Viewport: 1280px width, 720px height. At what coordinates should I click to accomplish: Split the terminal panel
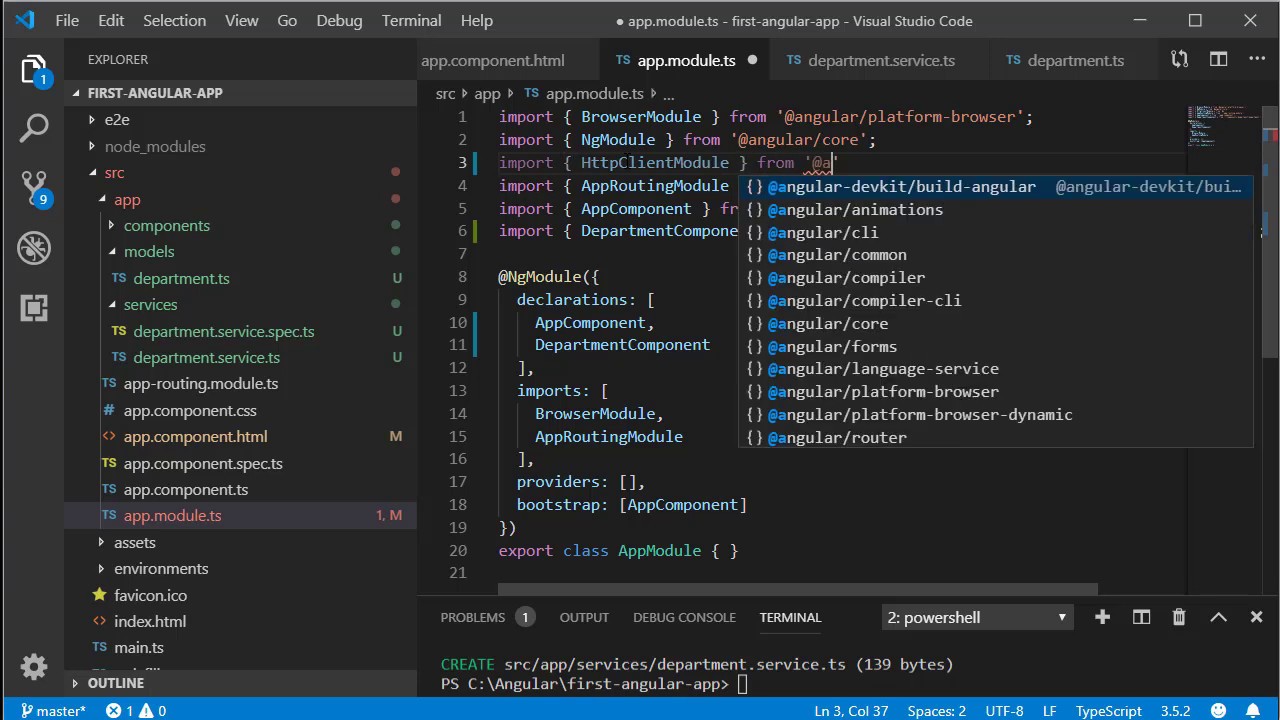tap(1141, 617)
